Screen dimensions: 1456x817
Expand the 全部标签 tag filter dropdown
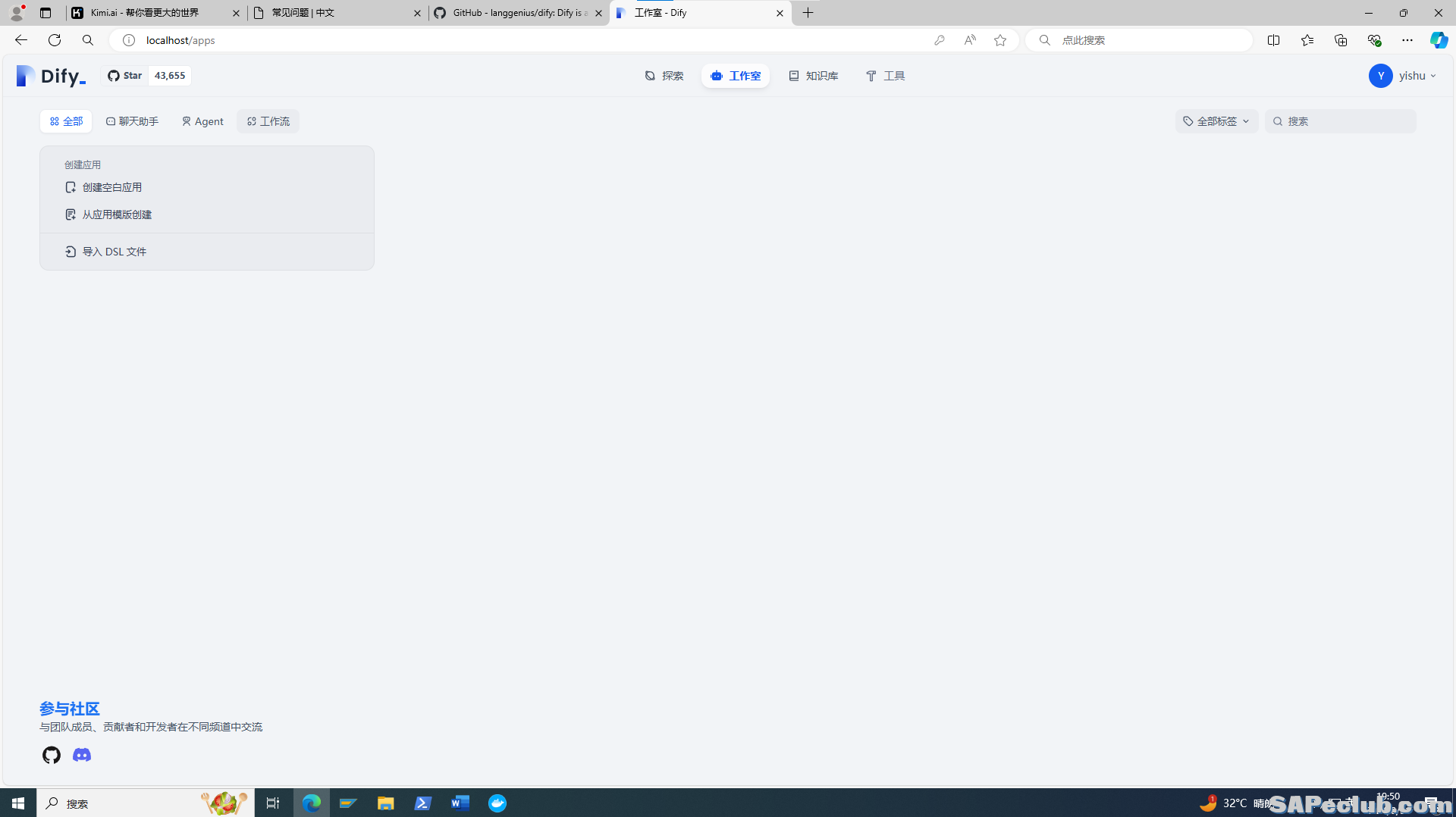[1216, 121]
